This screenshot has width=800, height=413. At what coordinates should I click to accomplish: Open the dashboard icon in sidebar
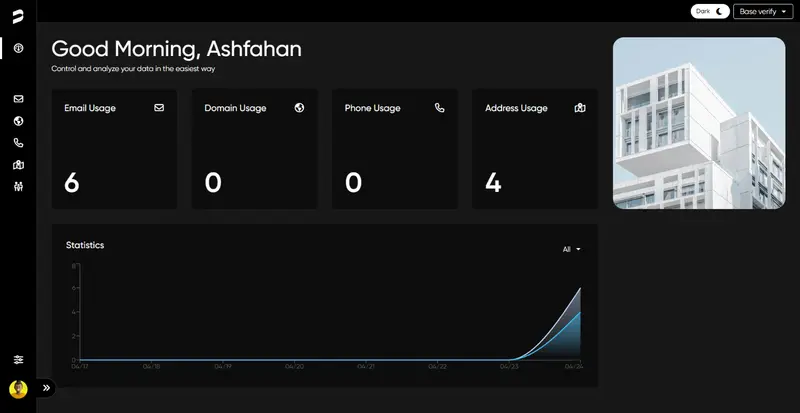pos(18,48)
